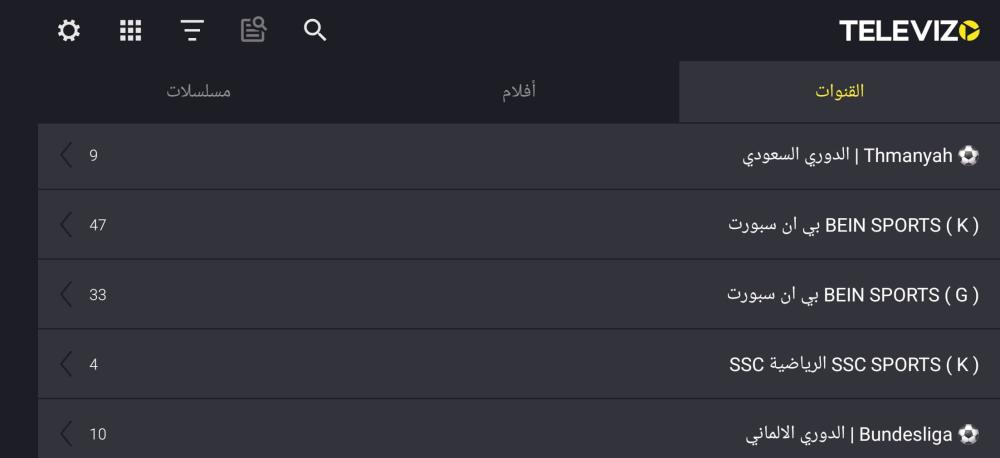
Task: Click the soccer ball icon beside Bundesliga
Action: point(969,435)
